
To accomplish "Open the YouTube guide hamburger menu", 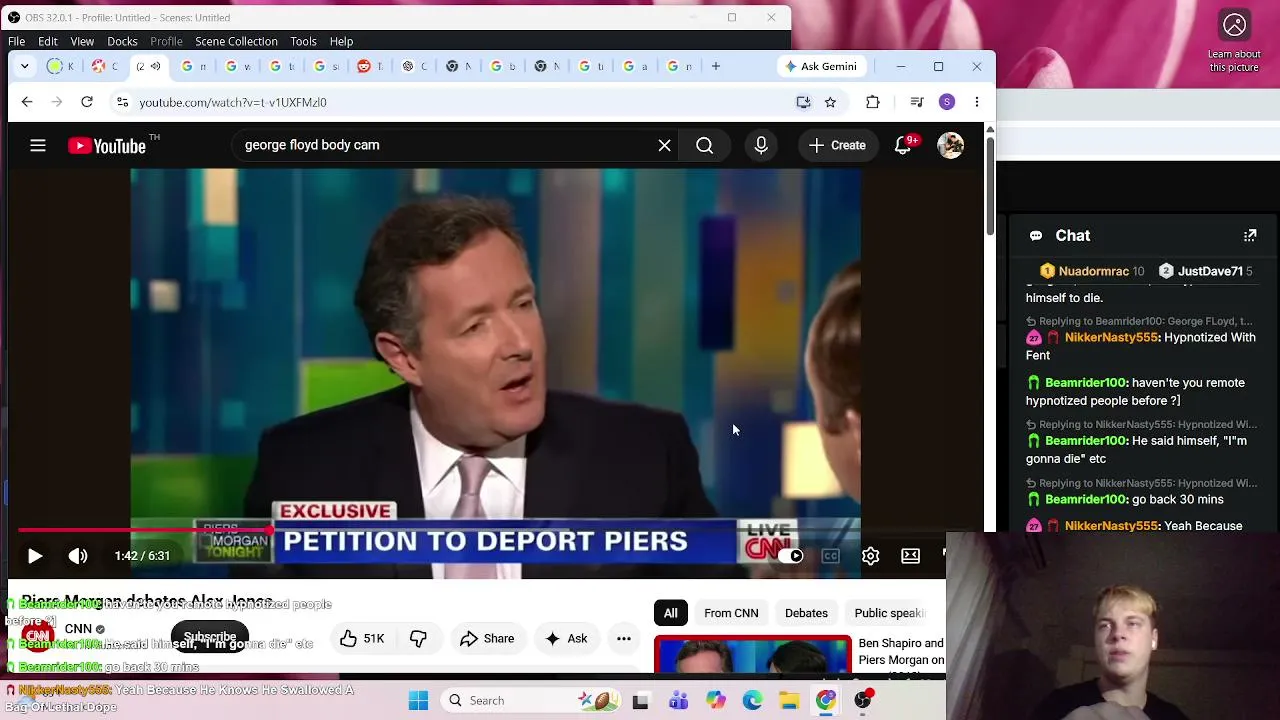I will pos(38,146).
